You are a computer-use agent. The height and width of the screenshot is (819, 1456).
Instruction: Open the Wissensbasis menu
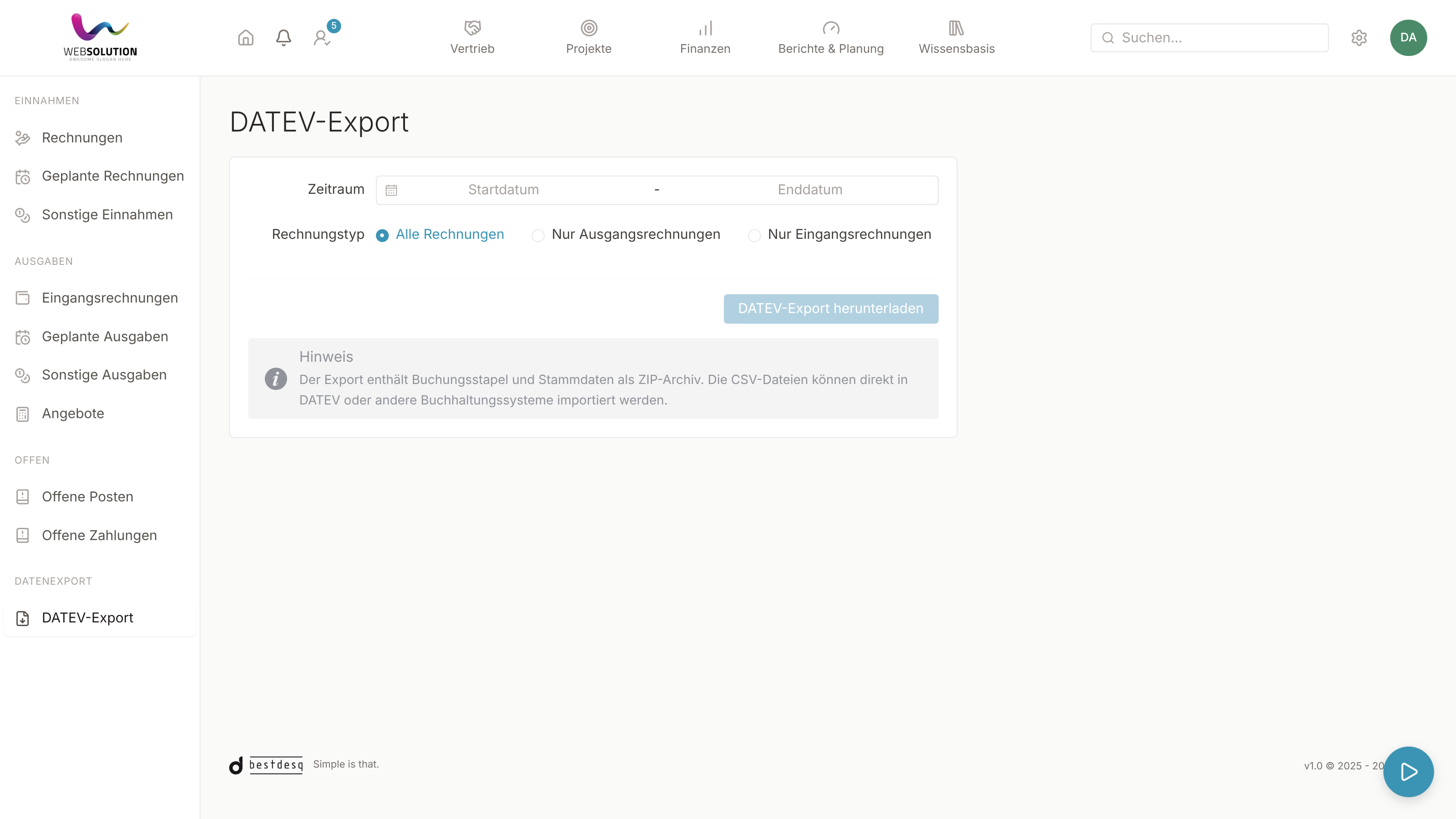[956, 37]
